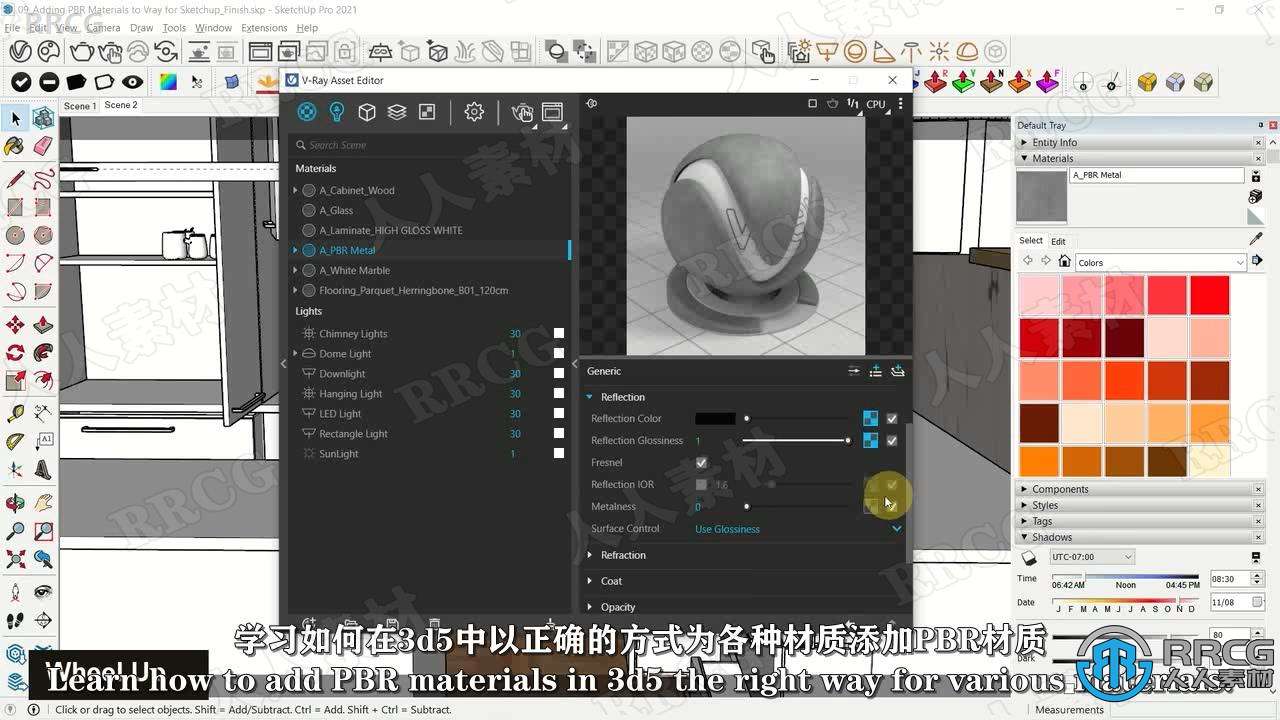Toggle Hanging Light enable checkbox

[x=559, y=393]
